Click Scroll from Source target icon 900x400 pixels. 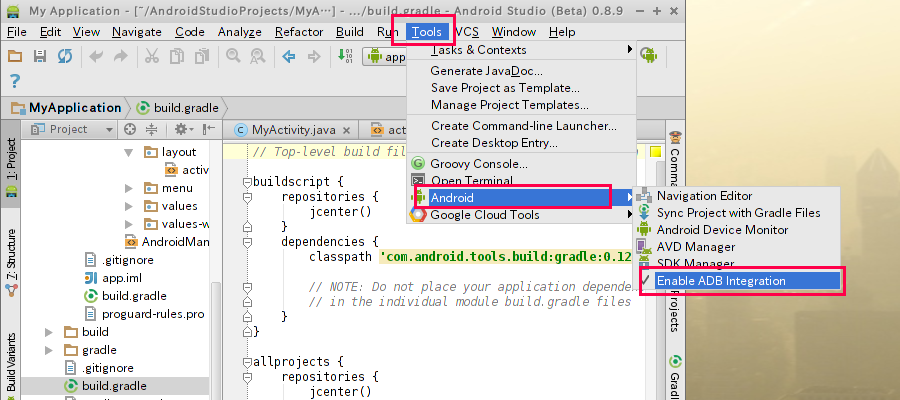click(130, 129)
